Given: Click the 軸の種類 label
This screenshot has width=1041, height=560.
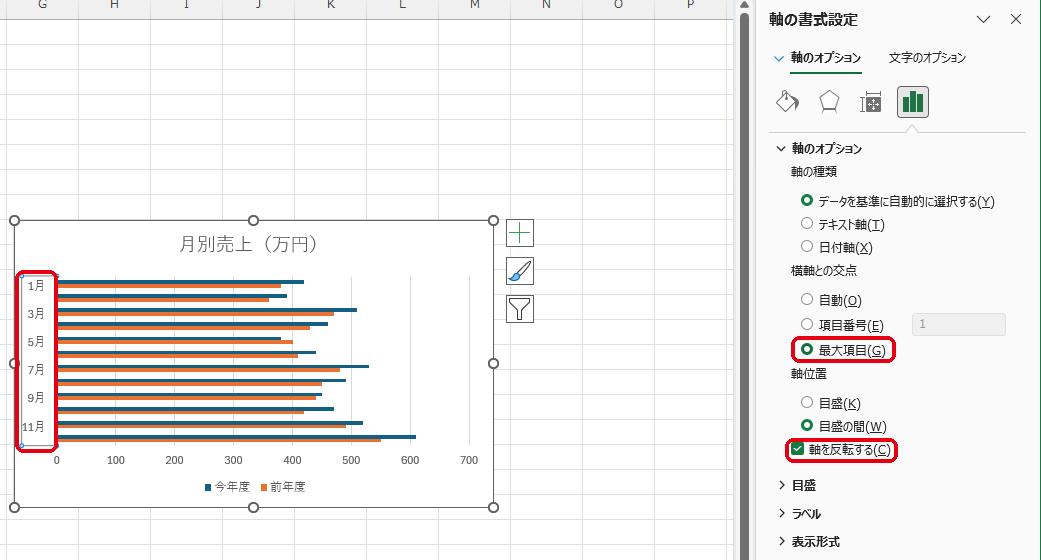Looking at the screenshot, I should pos(813,172).
